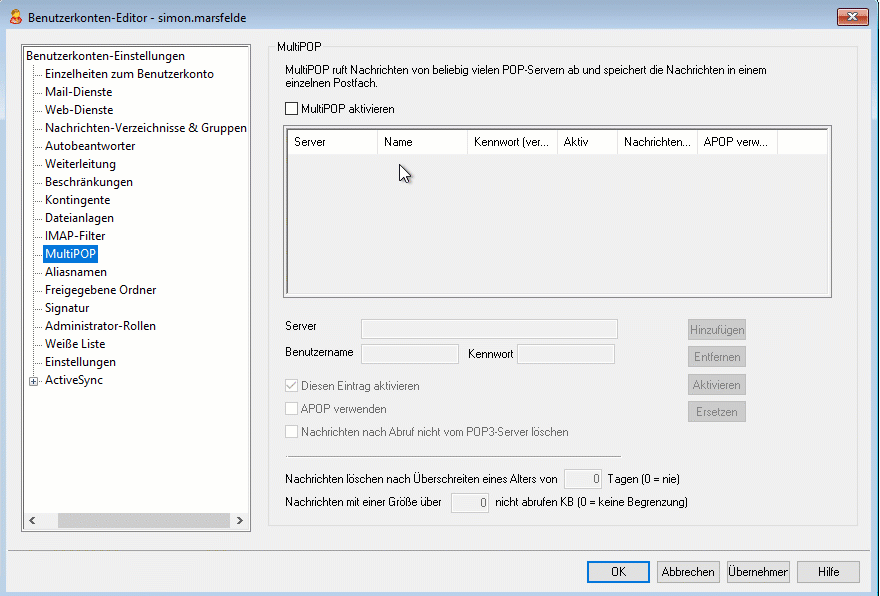Select Mail-Dienste in the settings tree
Viewport: 880px width, 596px height.
click(x=78, y=92)
